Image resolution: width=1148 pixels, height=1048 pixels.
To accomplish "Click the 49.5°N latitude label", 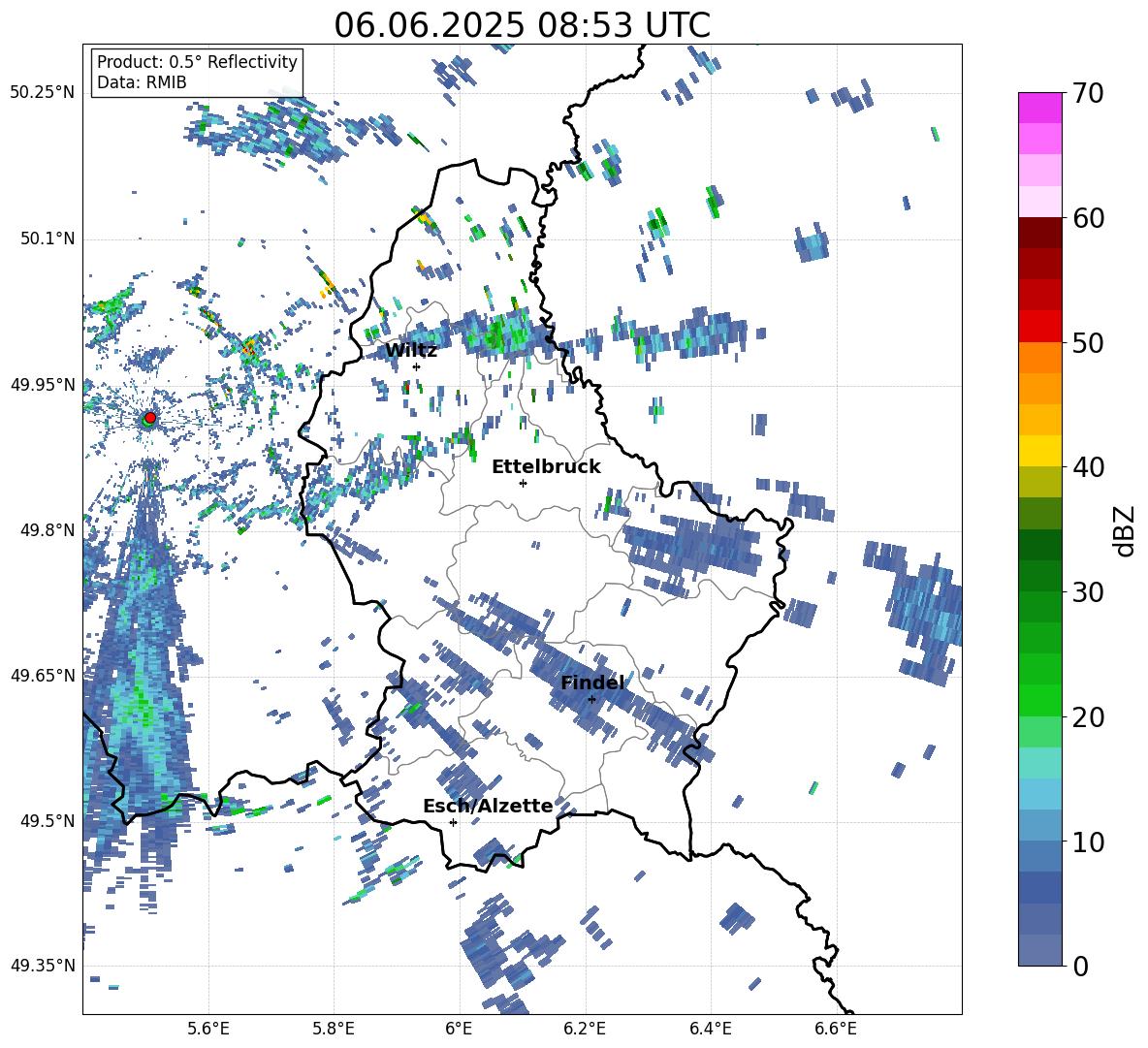I will [x=47, y=820].
